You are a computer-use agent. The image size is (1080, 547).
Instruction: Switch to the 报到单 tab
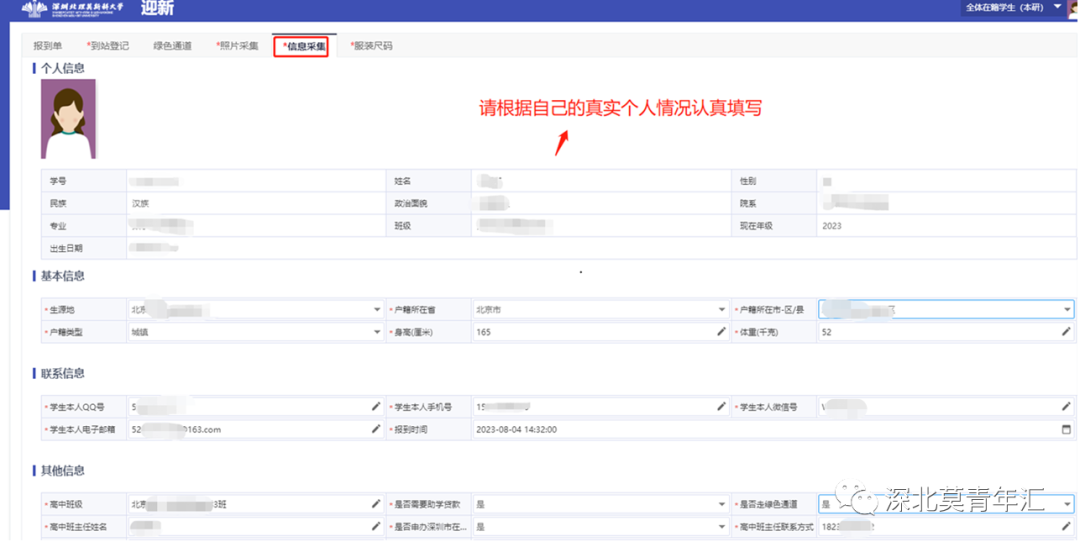point(48,46)
